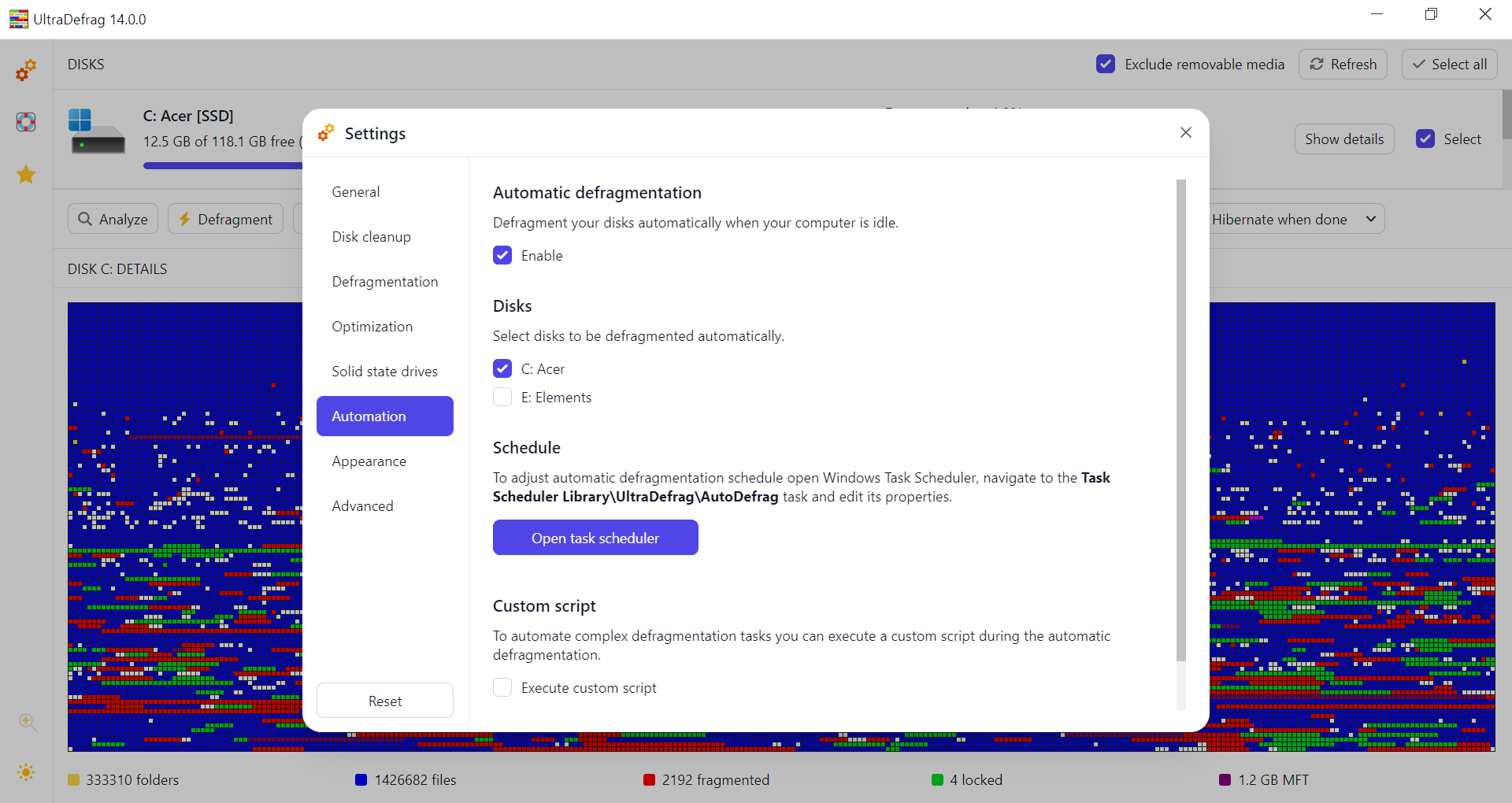This screenshot has width=1512, height=803.
Task: Click the Refresh disks button
Action: coord(1343,64)
